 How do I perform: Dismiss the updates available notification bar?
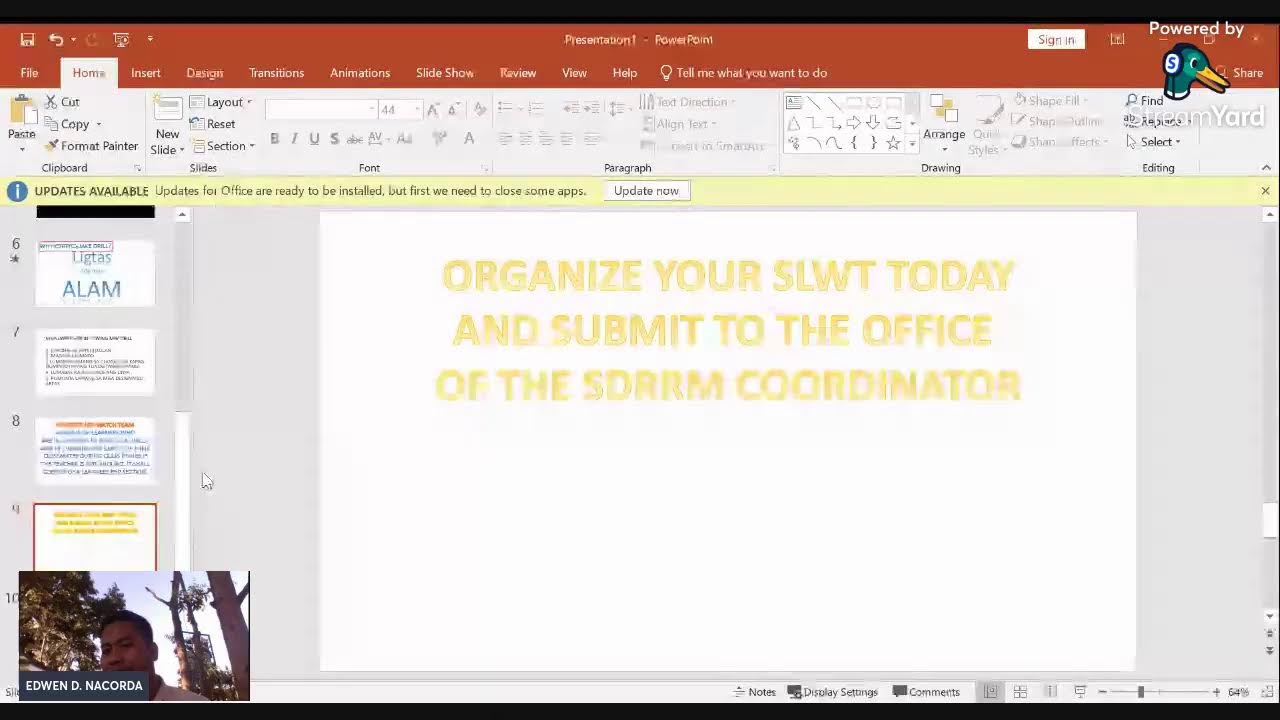click(x=1265, y=191)
